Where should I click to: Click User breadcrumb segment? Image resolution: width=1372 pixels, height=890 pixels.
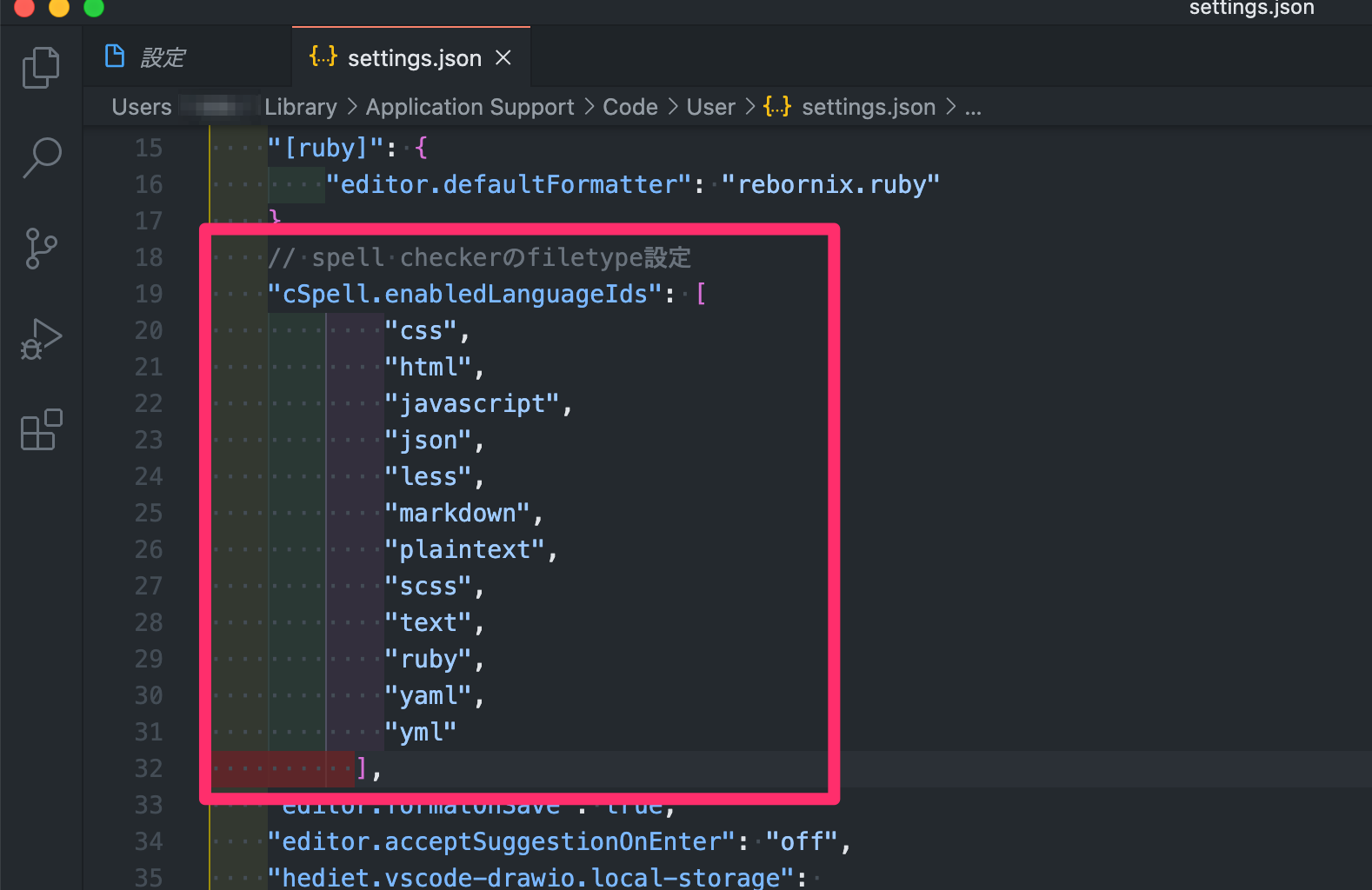711,107
